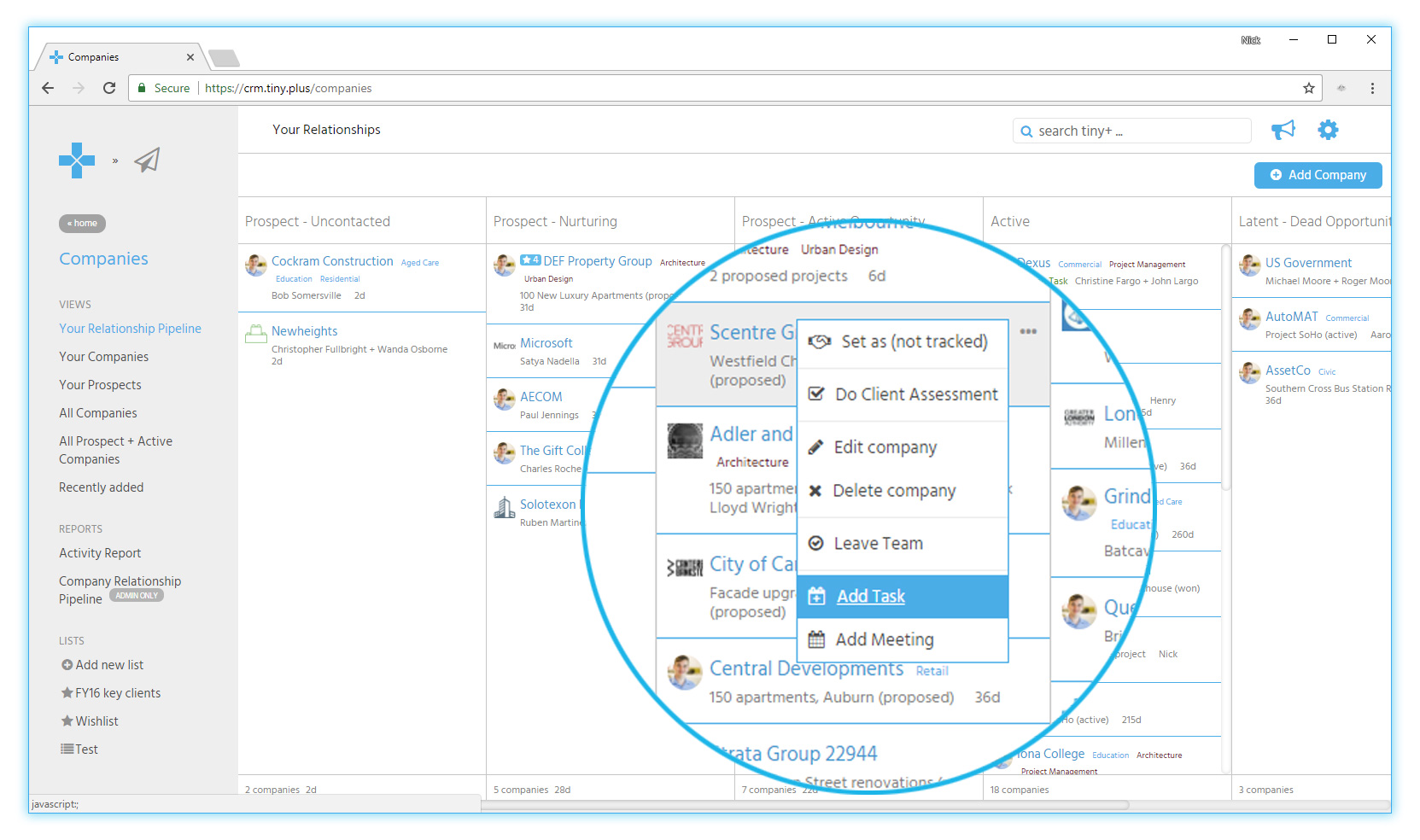Open the AutoMAT company link
Image resolution: width=1420 pixels, height=840 pixels.
[1291, 317]
